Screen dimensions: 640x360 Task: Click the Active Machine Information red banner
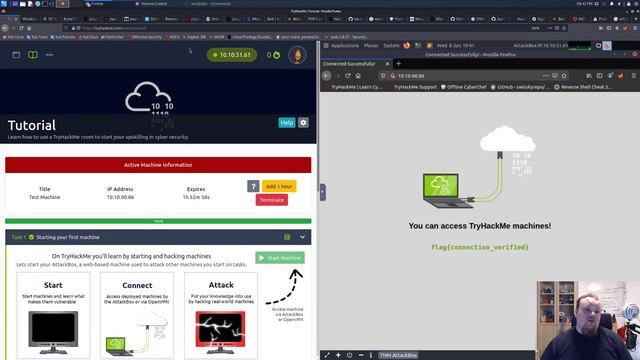pyautogui.click(x=158, y=165)
